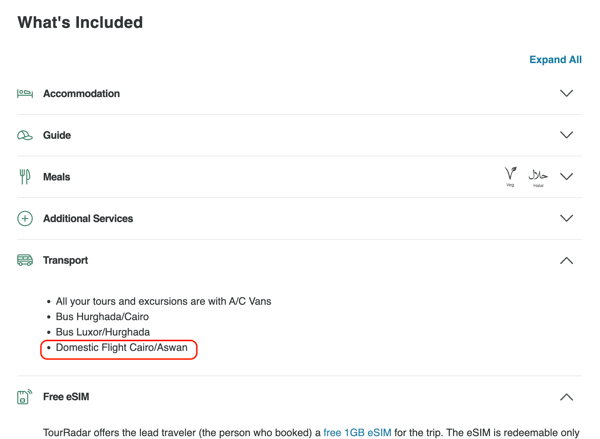The height and width of the screenshot is (439, 600).
Task: Expand the Accommodation section chevron
Action: point(566,93)
